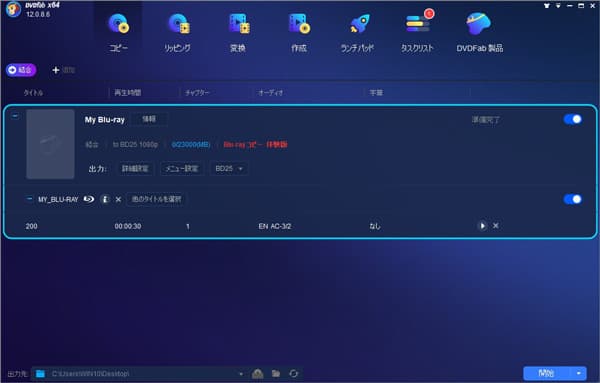Image resolution: width=600 pixels, height=383 pixels.
Task: Click the info icon beside MY_BLU-RAY
Action: (105, 199)
